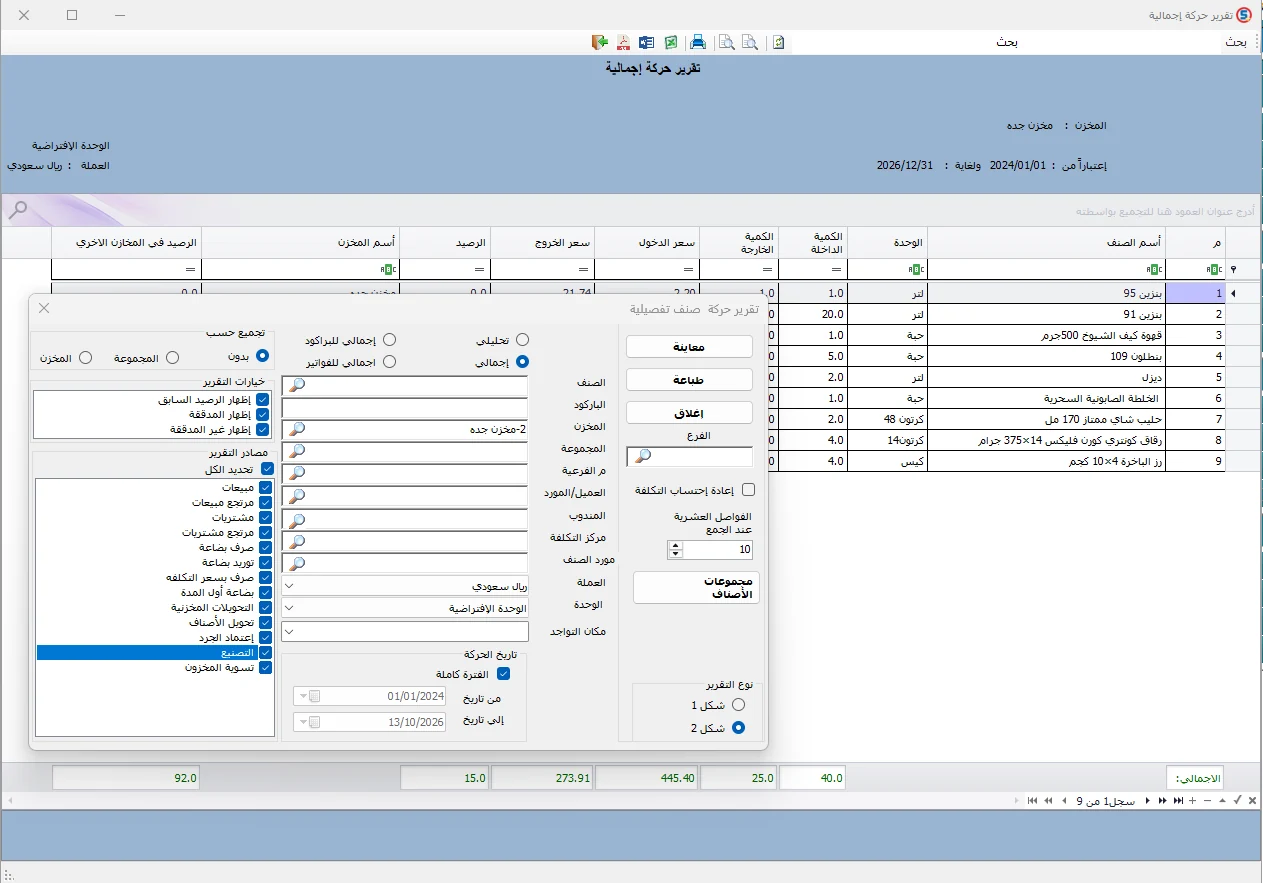Open lookup for الفرع field
This screenshot has width=1263, height=883.
point(642,457)
